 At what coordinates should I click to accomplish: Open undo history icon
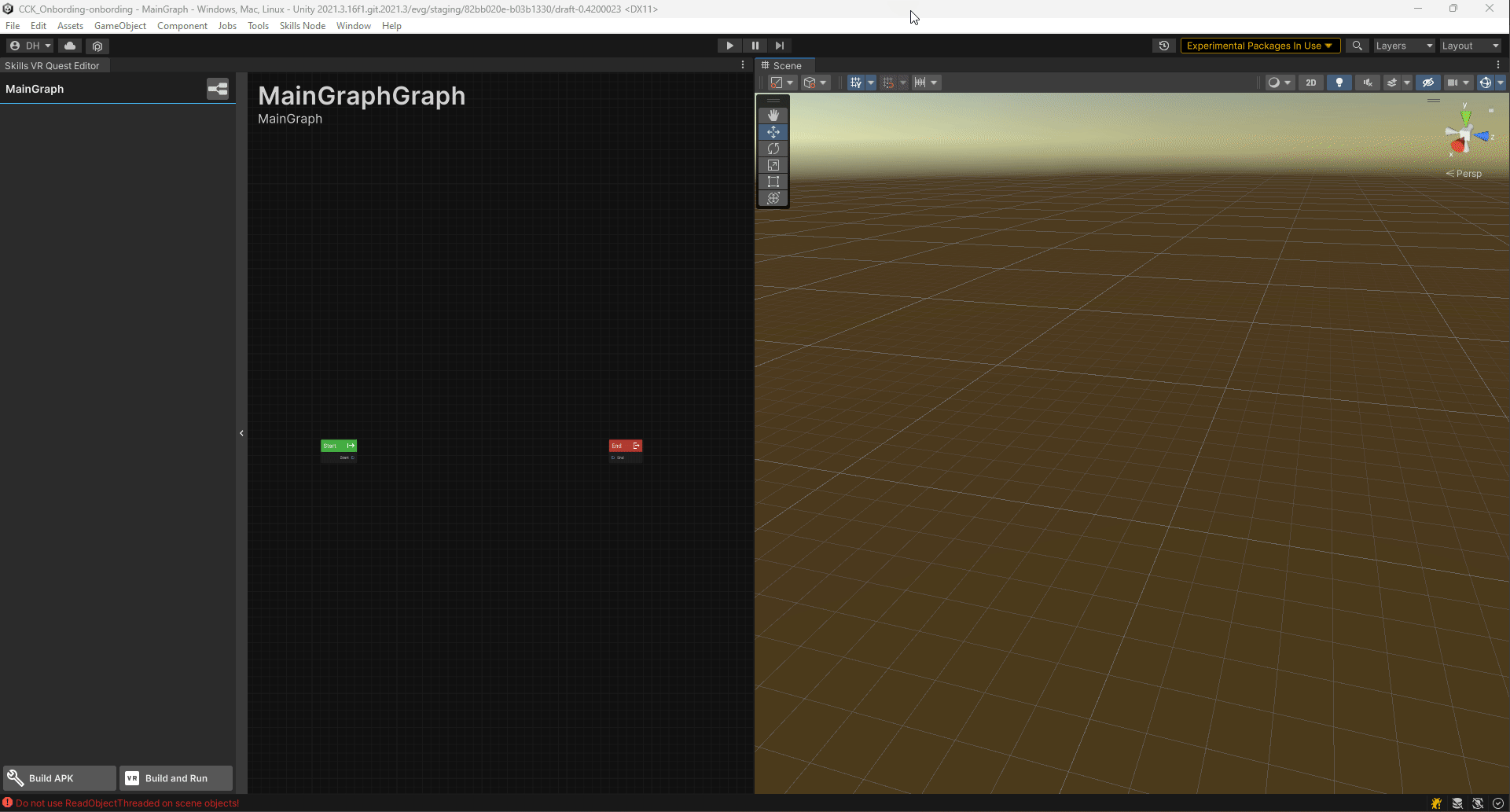point(1164,46)
